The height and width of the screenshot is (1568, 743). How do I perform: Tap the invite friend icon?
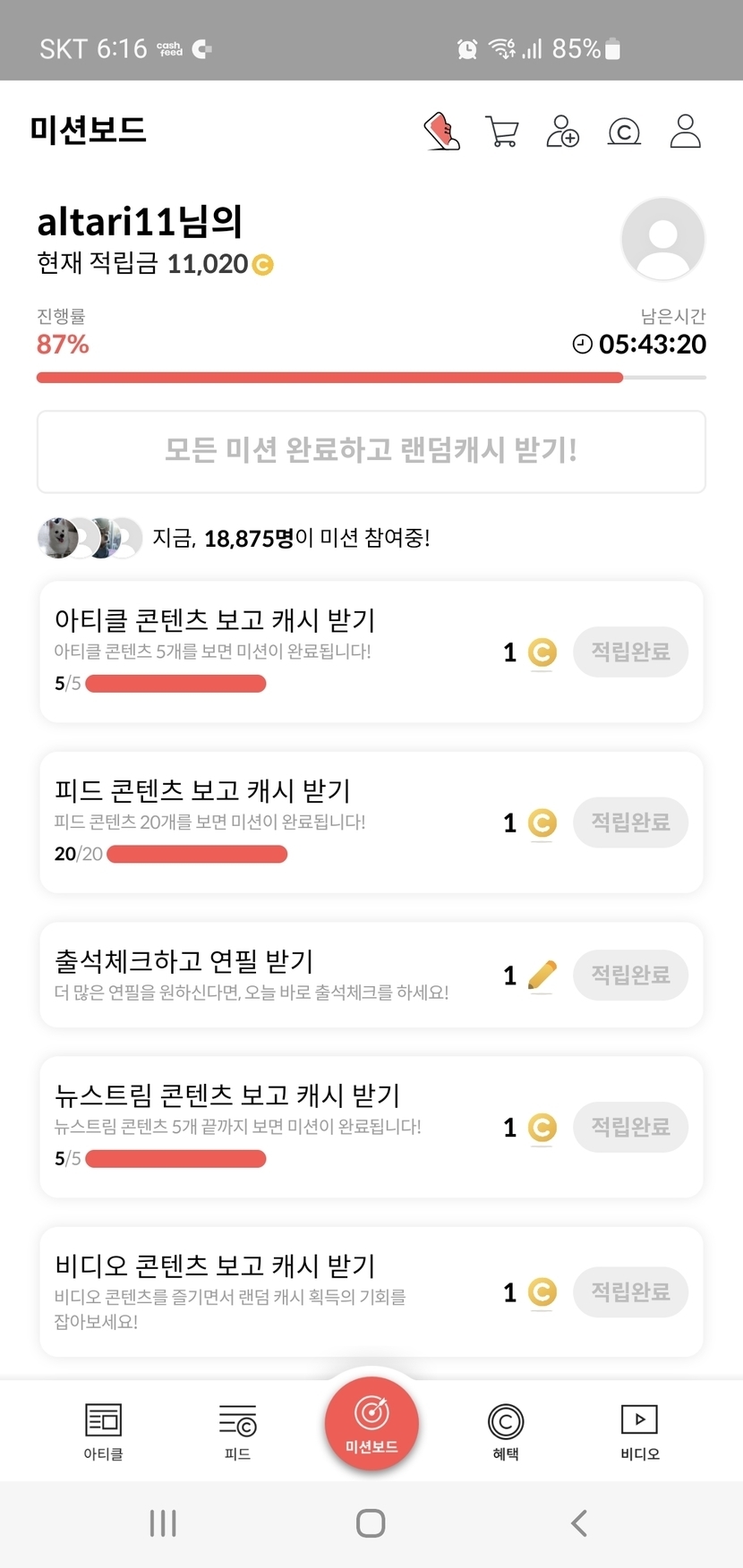pos(562,132)
